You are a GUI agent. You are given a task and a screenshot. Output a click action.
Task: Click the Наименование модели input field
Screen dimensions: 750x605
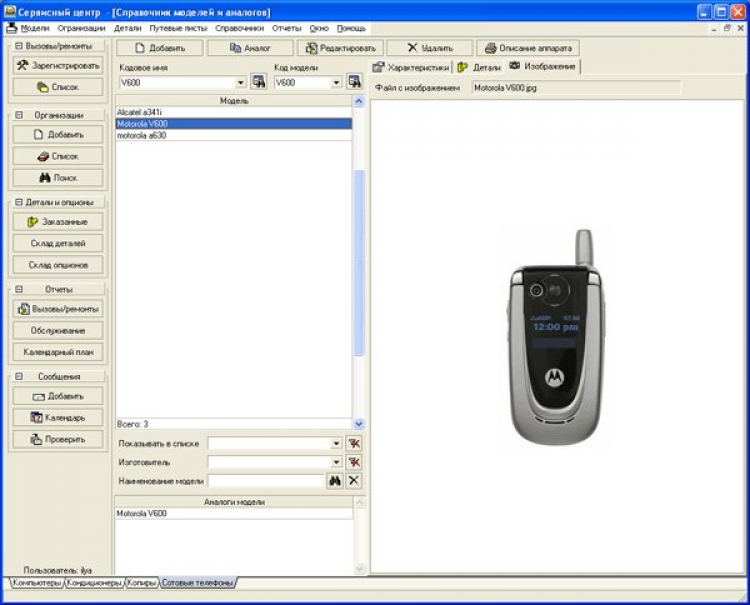[266, 481]
